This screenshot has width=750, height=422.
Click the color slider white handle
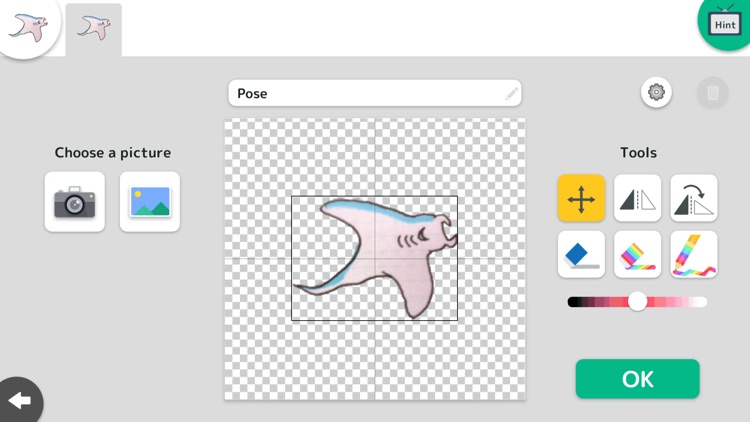638,302
